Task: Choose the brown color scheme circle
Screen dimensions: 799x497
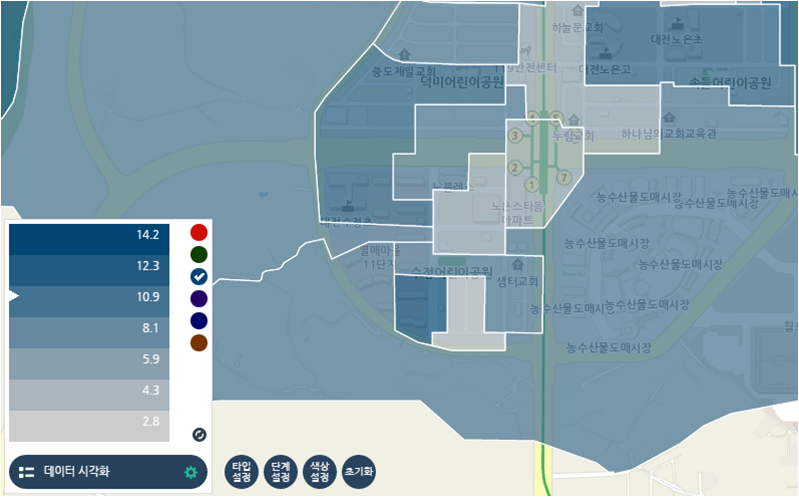Action: click(x=199, y=343)
